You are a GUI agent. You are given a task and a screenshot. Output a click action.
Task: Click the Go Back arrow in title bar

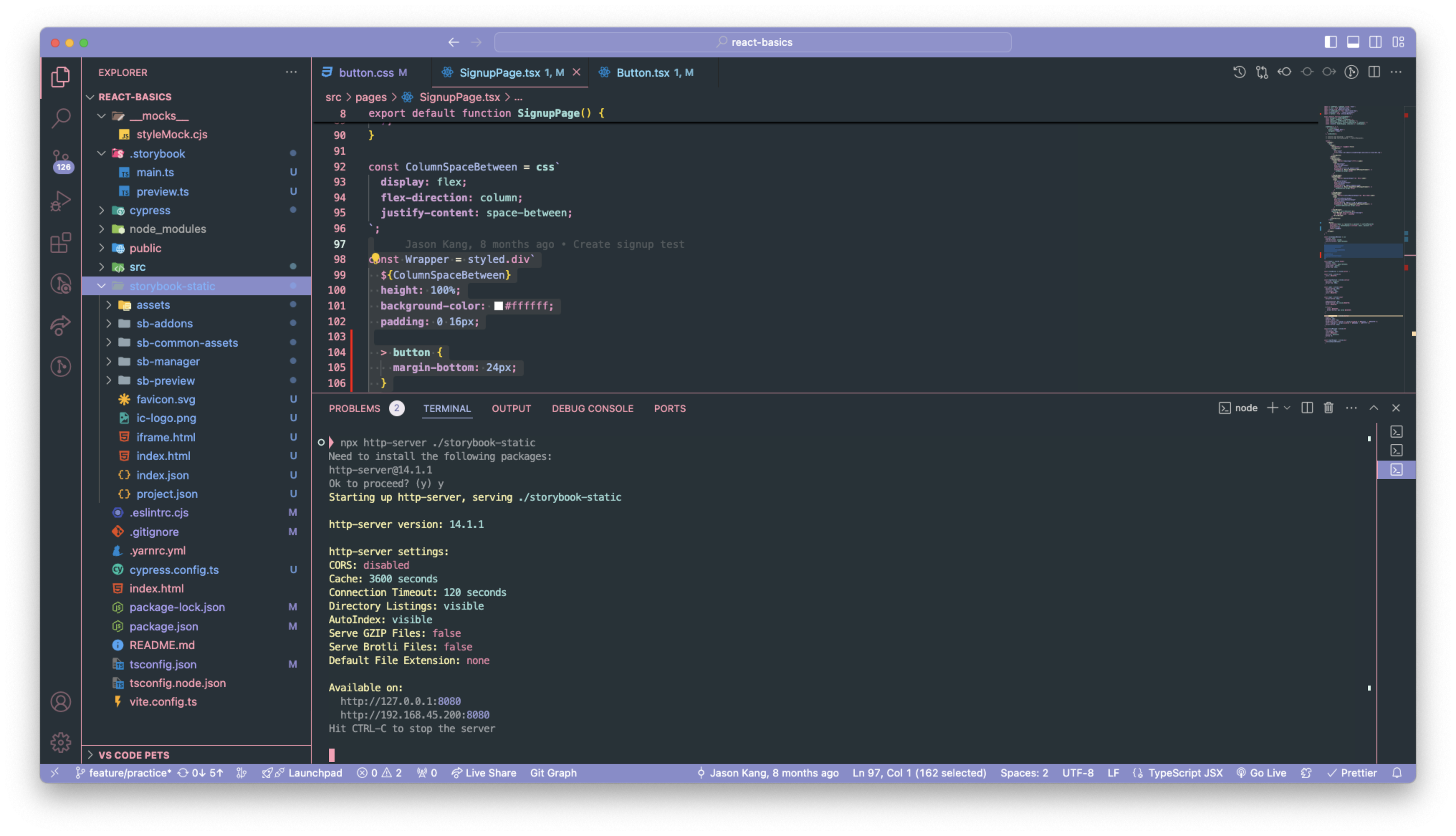pos(454,42)
